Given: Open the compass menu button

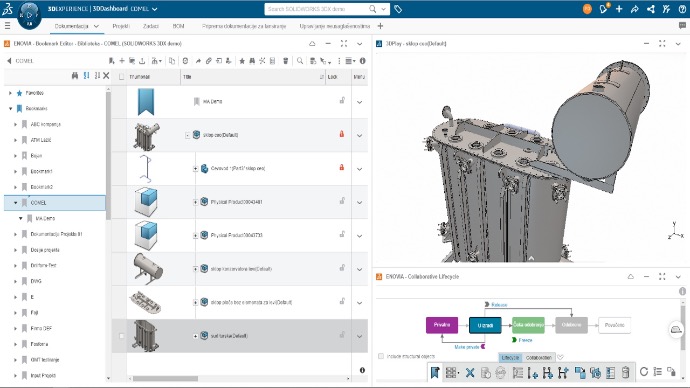Looking at the screenshot, I should pos(29,15).
